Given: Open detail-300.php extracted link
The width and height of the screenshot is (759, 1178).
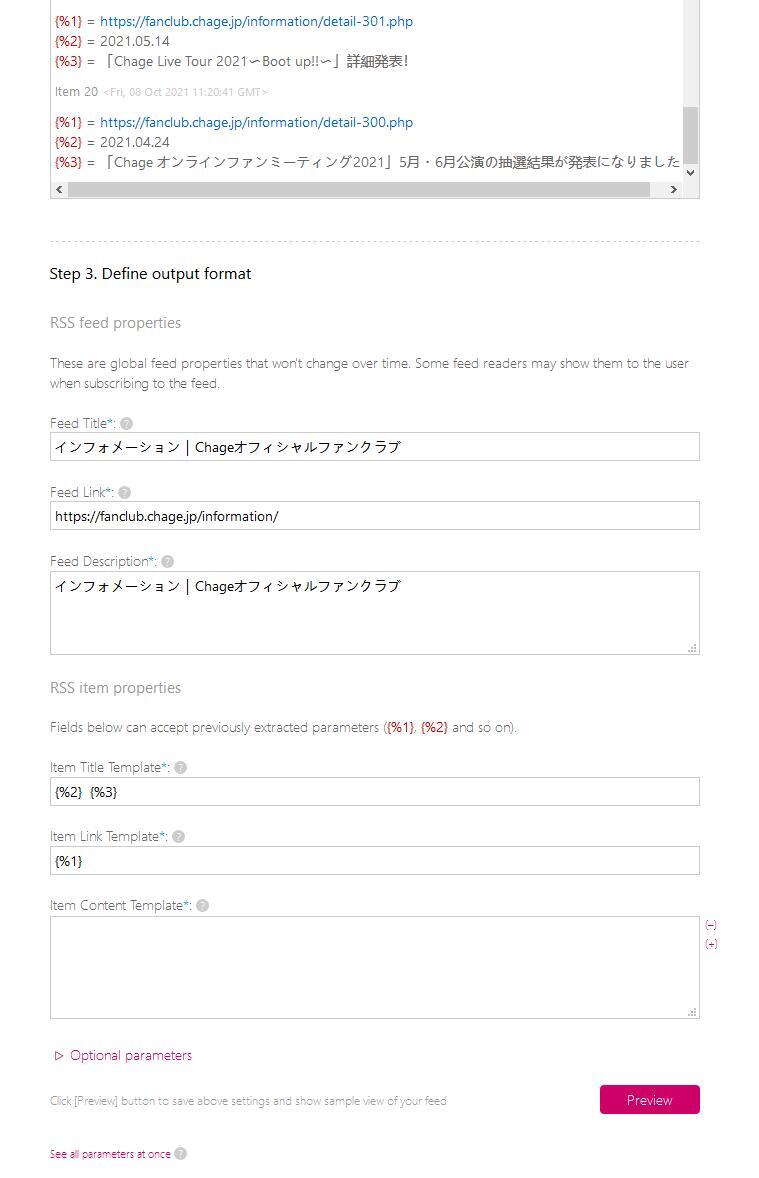Looking at the screenshot, I should 256,122.
